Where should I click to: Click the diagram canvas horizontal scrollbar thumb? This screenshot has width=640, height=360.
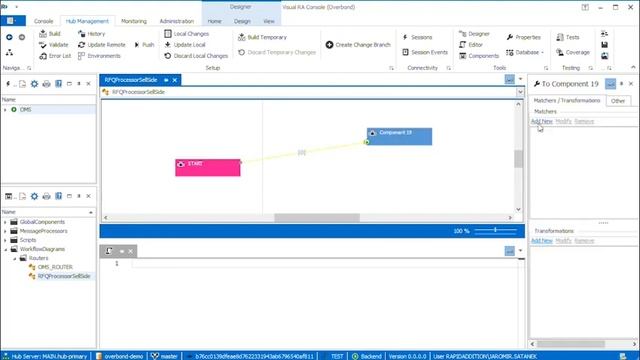[317, 218]
